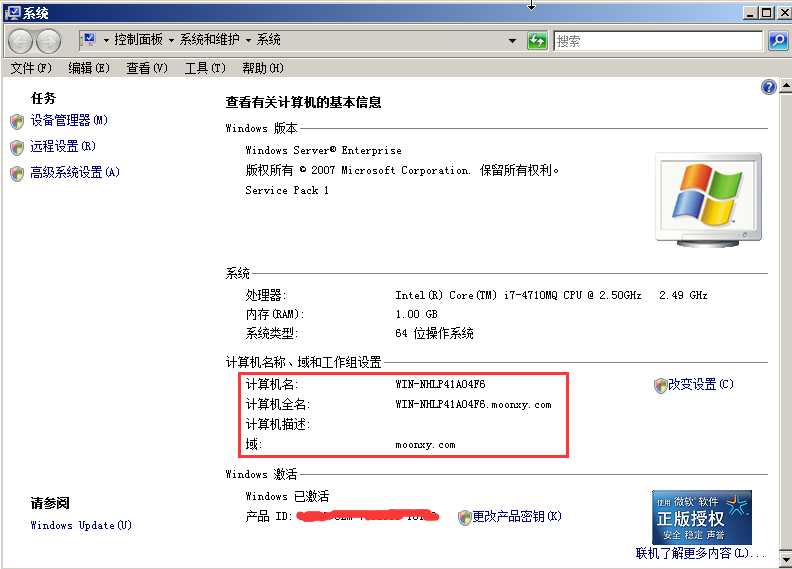Click the Windows logo monitor image

(708, 200)
